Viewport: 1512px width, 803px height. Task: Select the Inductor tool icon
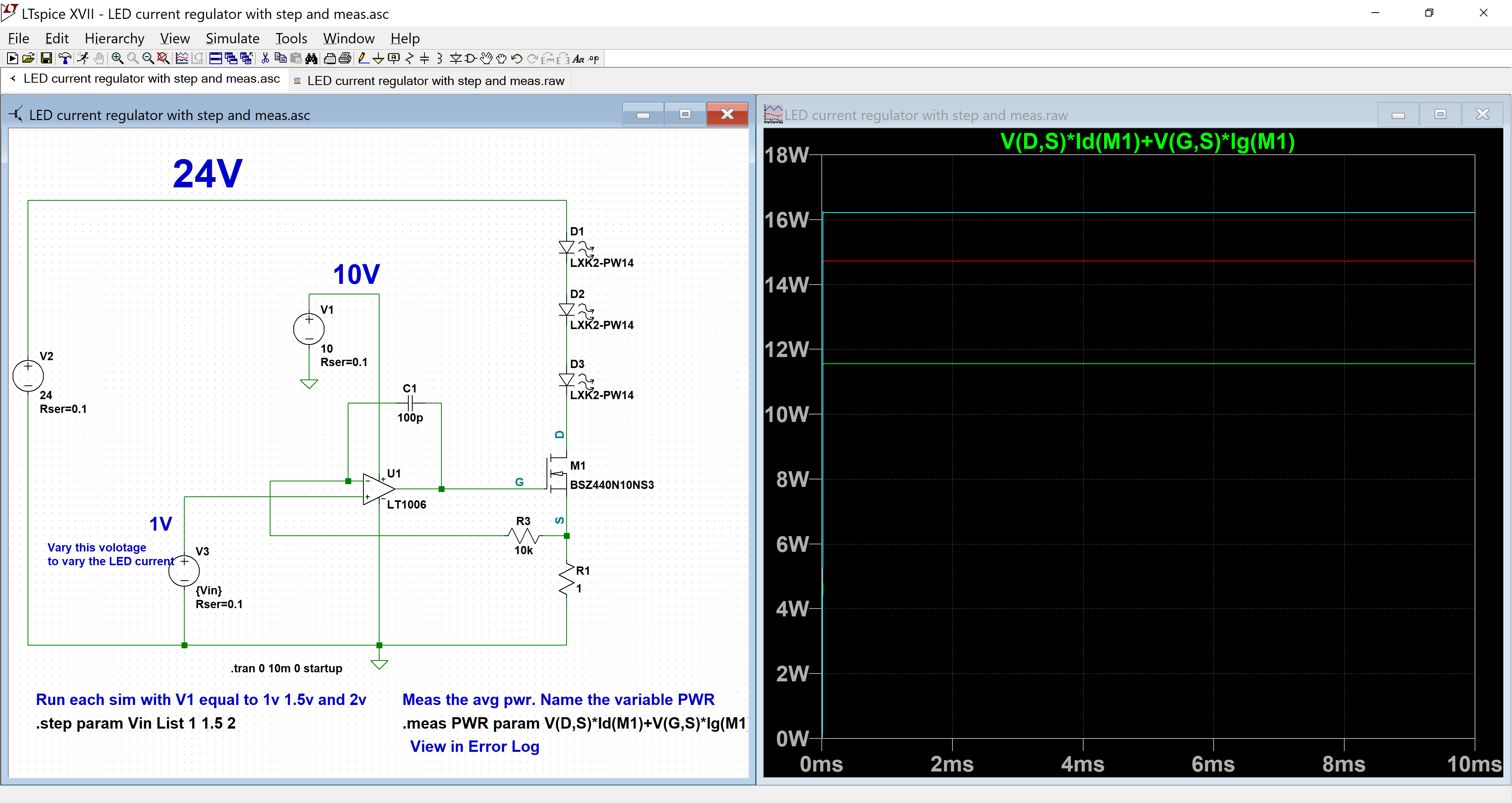coord(439,59)
